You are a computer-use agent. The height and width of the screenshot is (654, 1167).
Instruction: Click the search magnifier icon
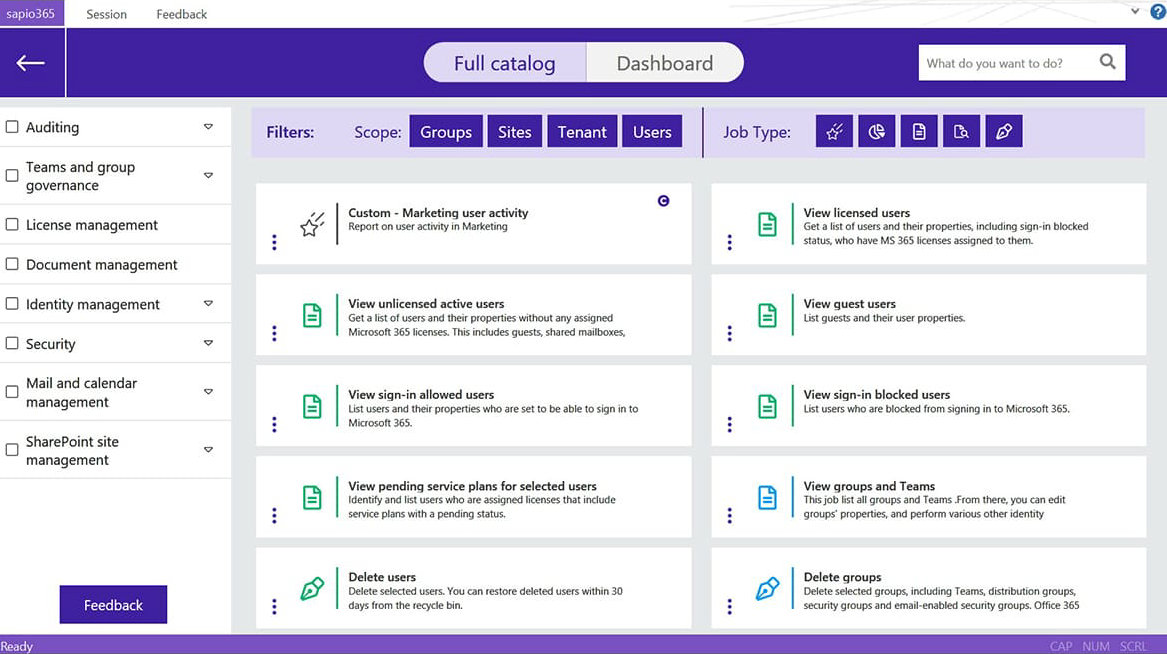pyautogui.click(x=1107, y=62)
